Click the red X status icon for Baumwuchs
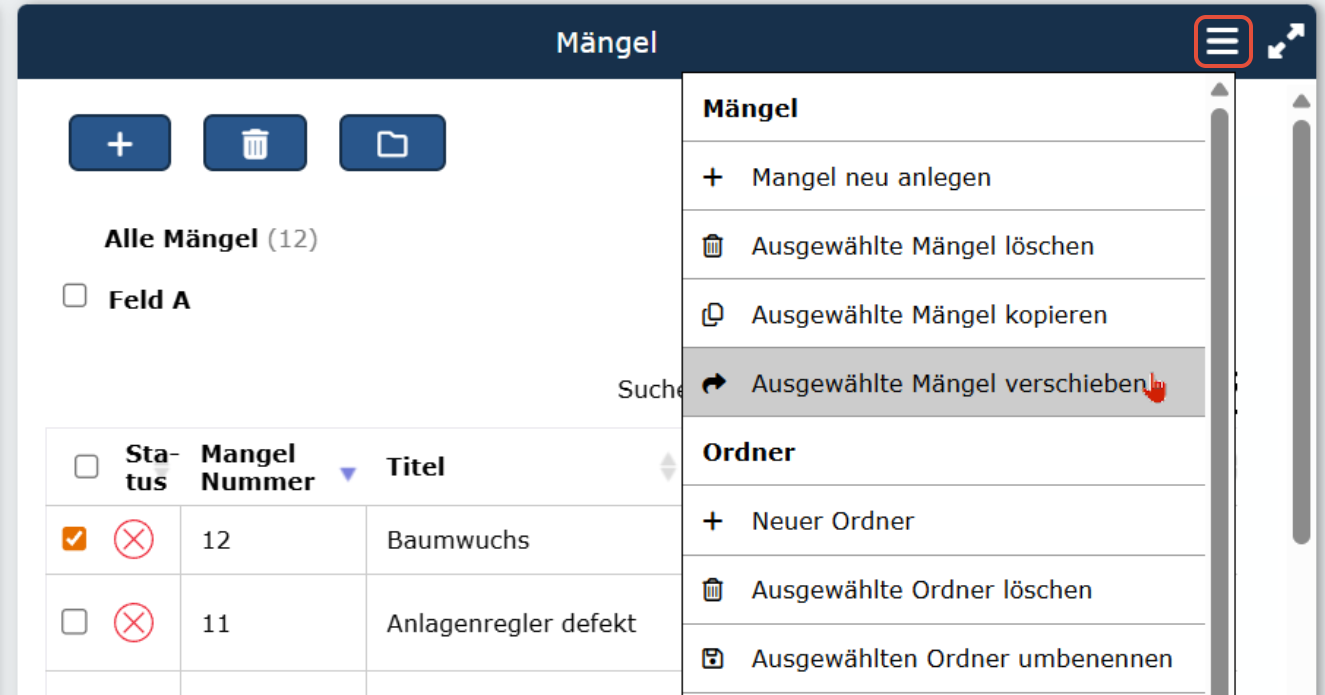This screenshot has height=695, width=1325. (x=133, y=540)
